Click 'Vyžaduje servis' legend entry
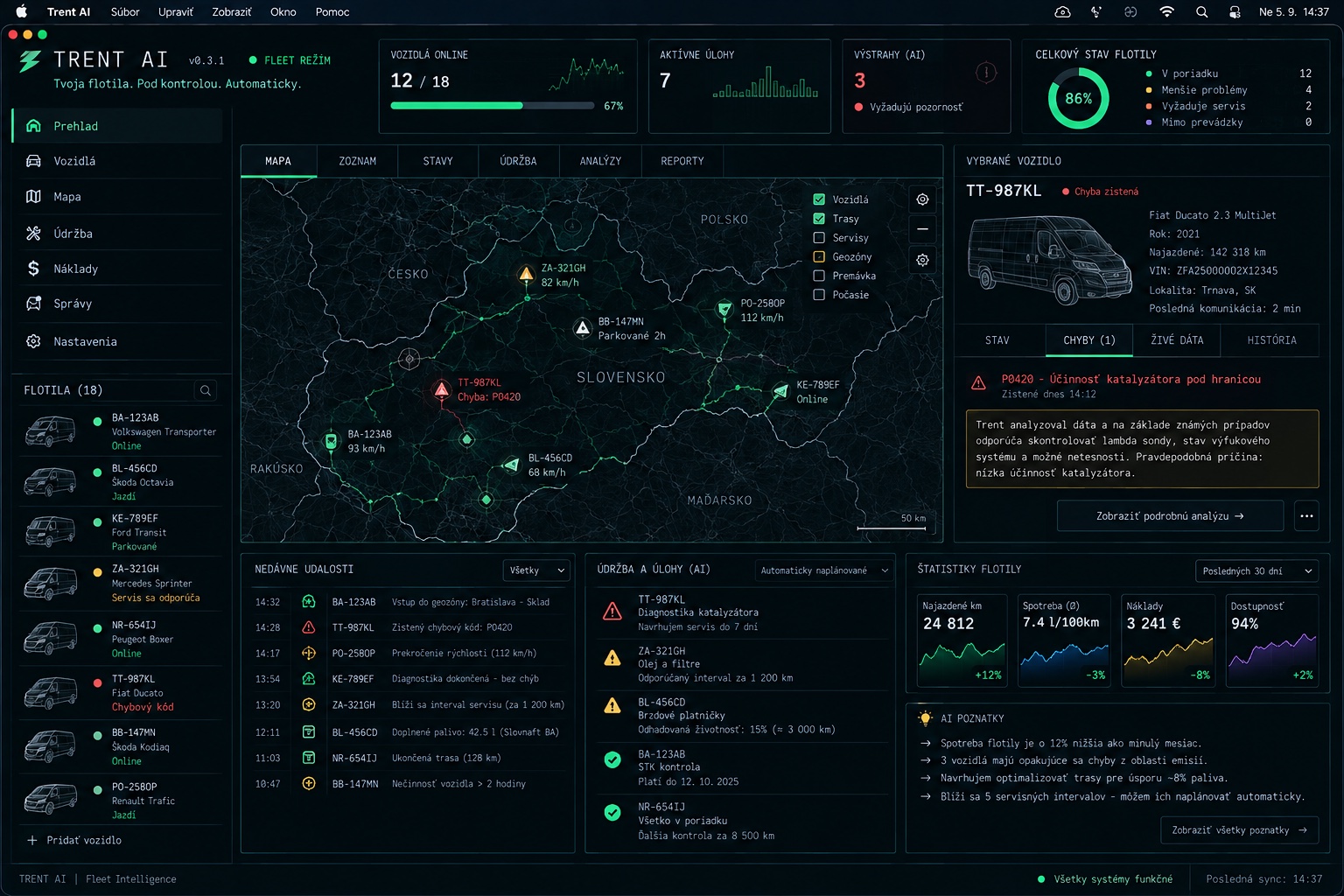Viewport: 1344px width, 896px height. tap(1203, 106)
